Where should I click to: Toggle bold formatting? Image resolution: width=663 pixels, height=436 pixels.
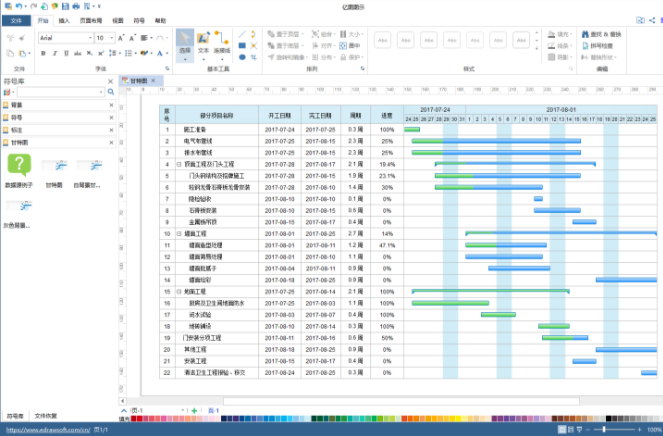click(x=43, y=53)
